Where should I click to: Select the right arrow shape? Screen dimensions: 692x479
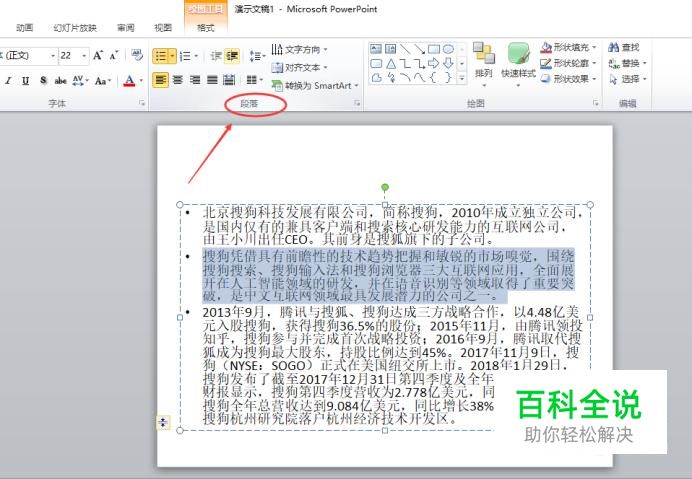point(434,64)
